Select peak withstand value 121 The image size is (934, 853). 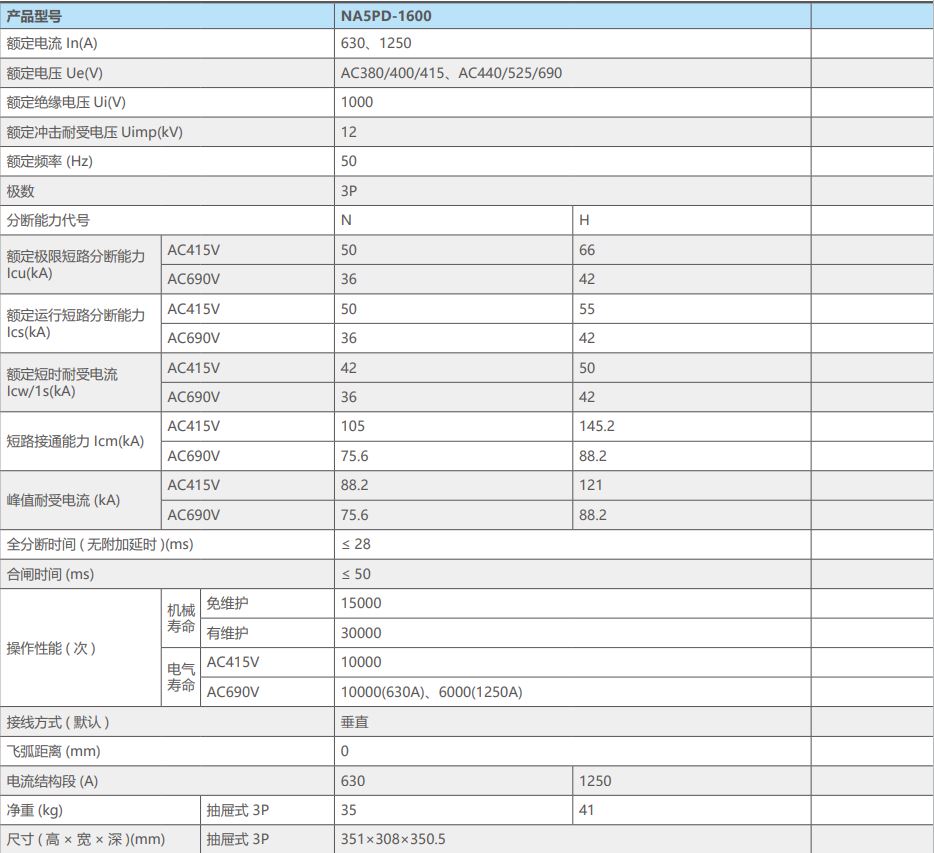pyautogui.click(x=590, y=485)
